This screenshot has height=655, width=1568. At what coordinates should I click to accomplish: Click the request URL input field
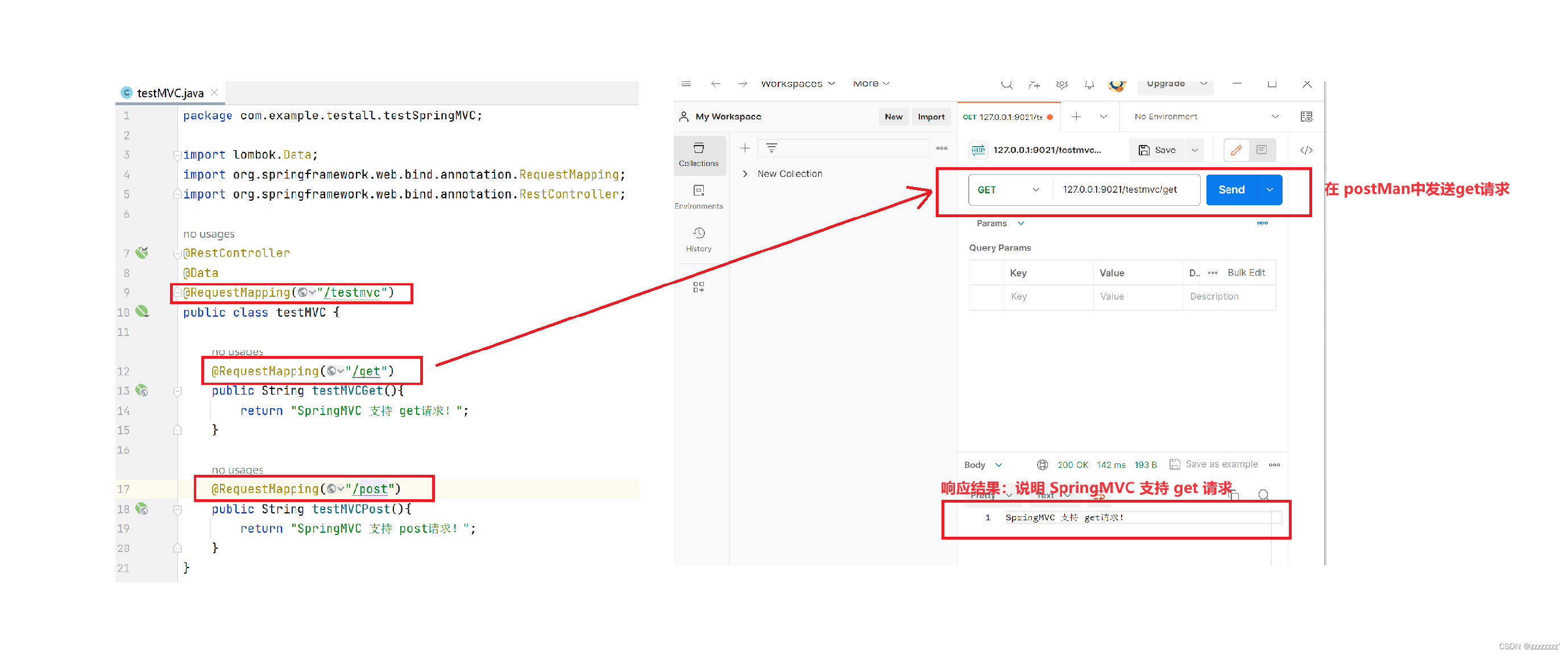pyautogui.click(x=1127, y=190)
